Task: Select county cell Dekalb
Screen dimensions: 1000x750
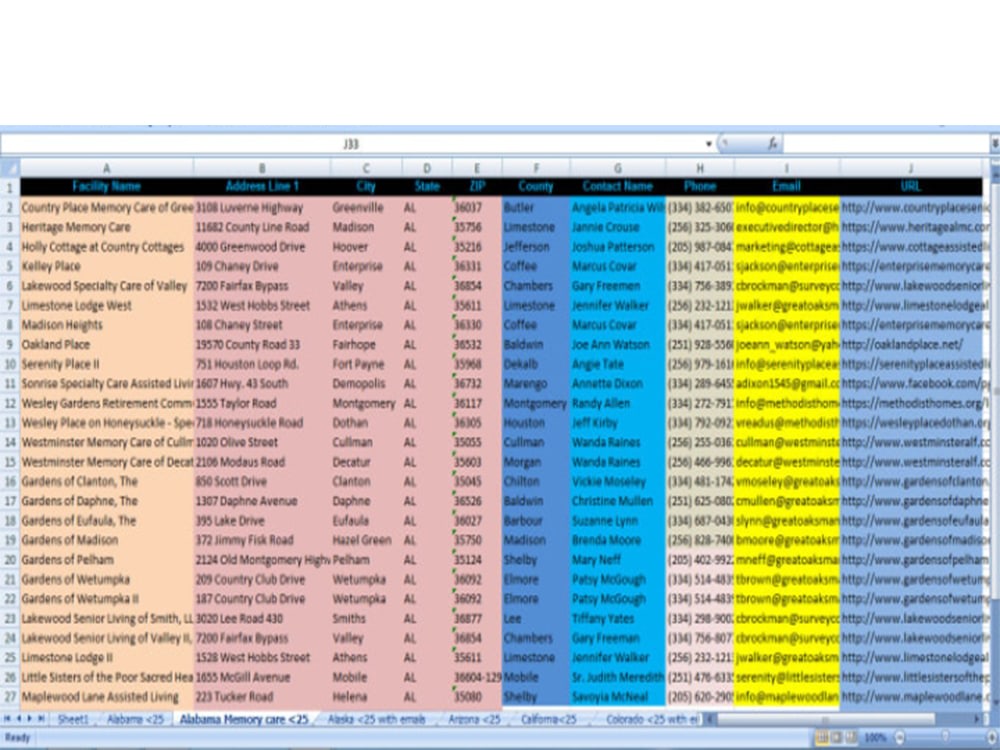Action: pyautogui.click(x=536, y=364)
